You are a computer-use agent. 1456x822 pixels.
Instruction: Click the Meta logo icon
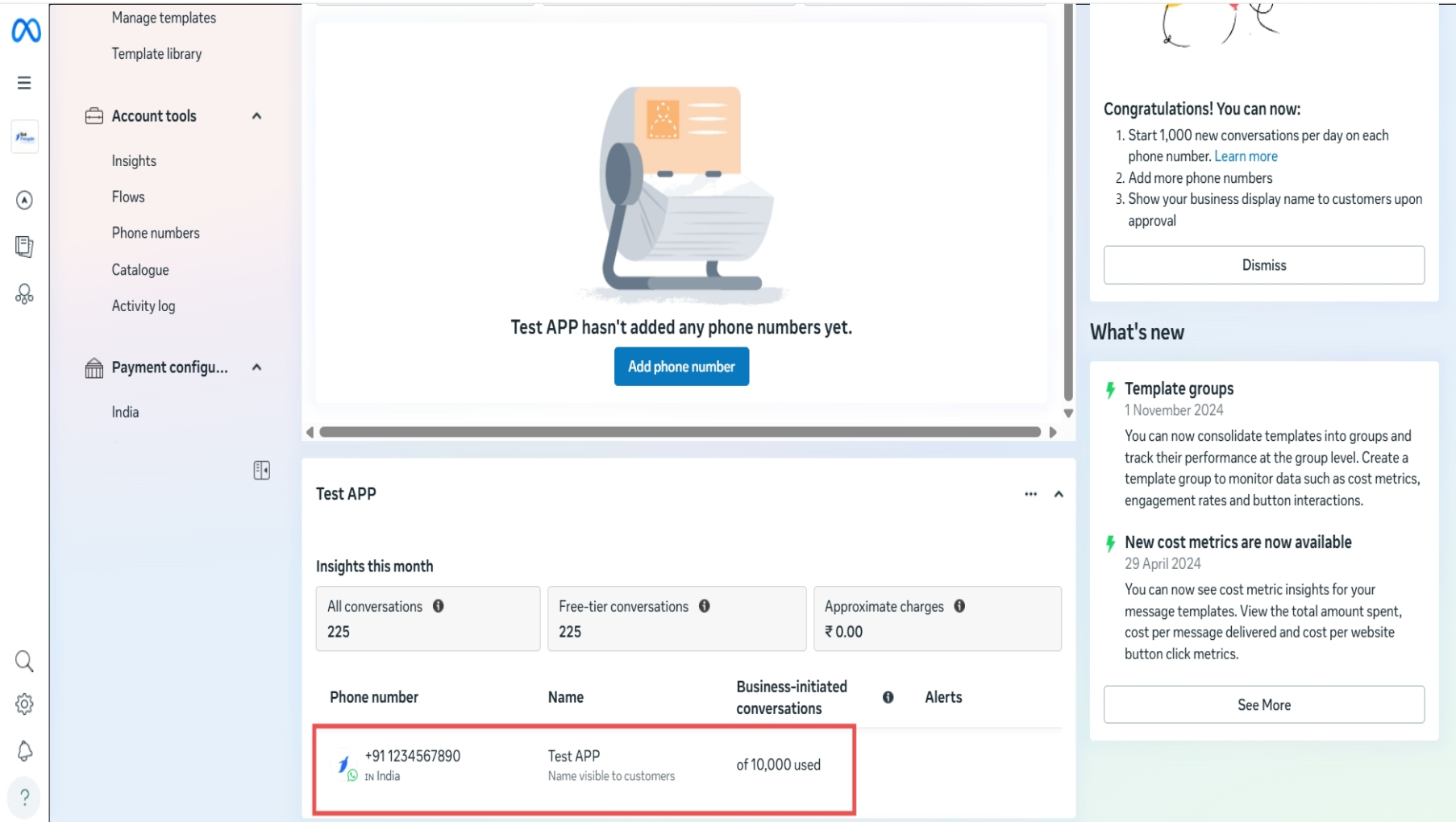pos(26,31)
